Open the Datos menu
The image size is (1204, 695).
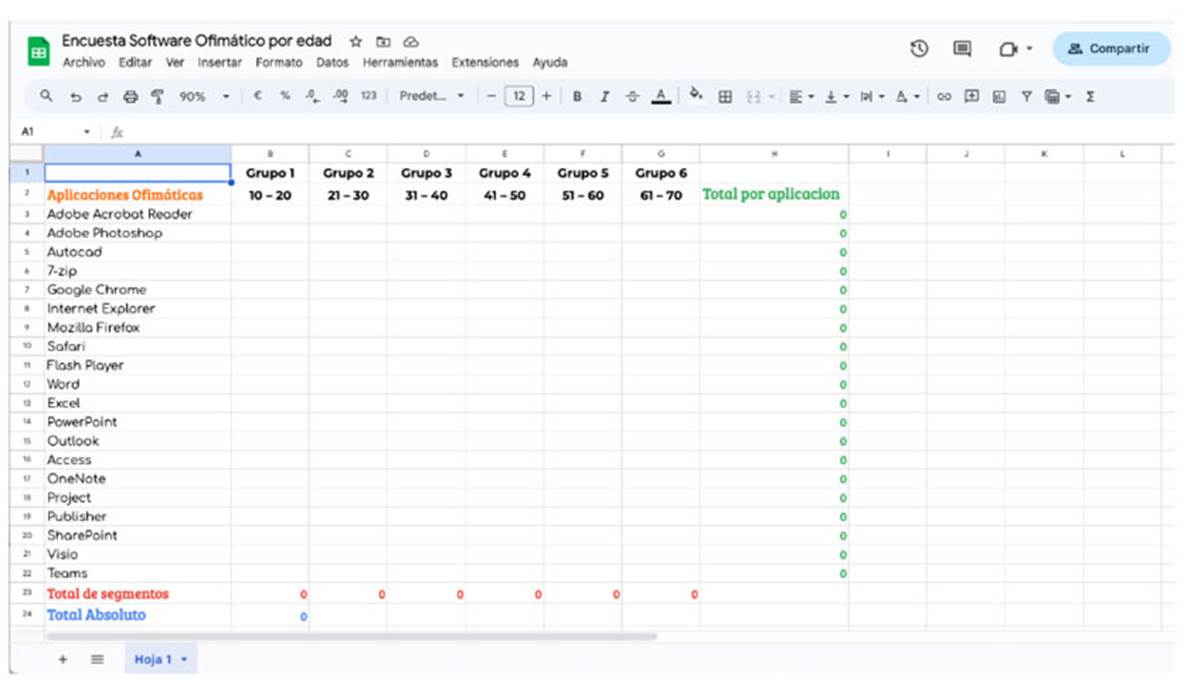332,63
